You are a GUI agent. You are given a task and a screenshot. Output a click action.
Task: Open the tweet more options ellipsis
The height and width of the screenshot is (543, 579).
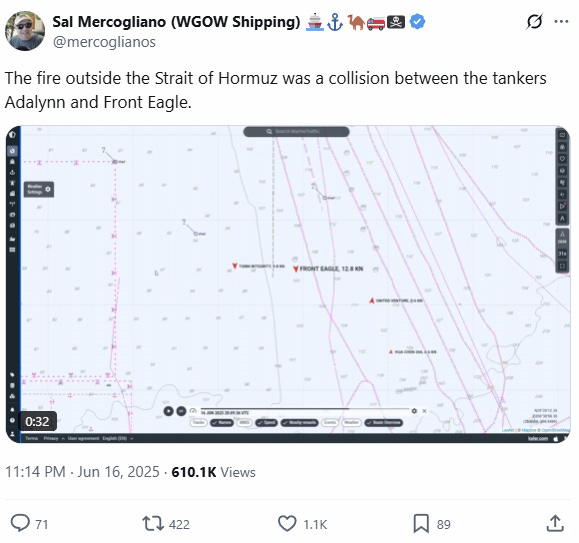561,21
